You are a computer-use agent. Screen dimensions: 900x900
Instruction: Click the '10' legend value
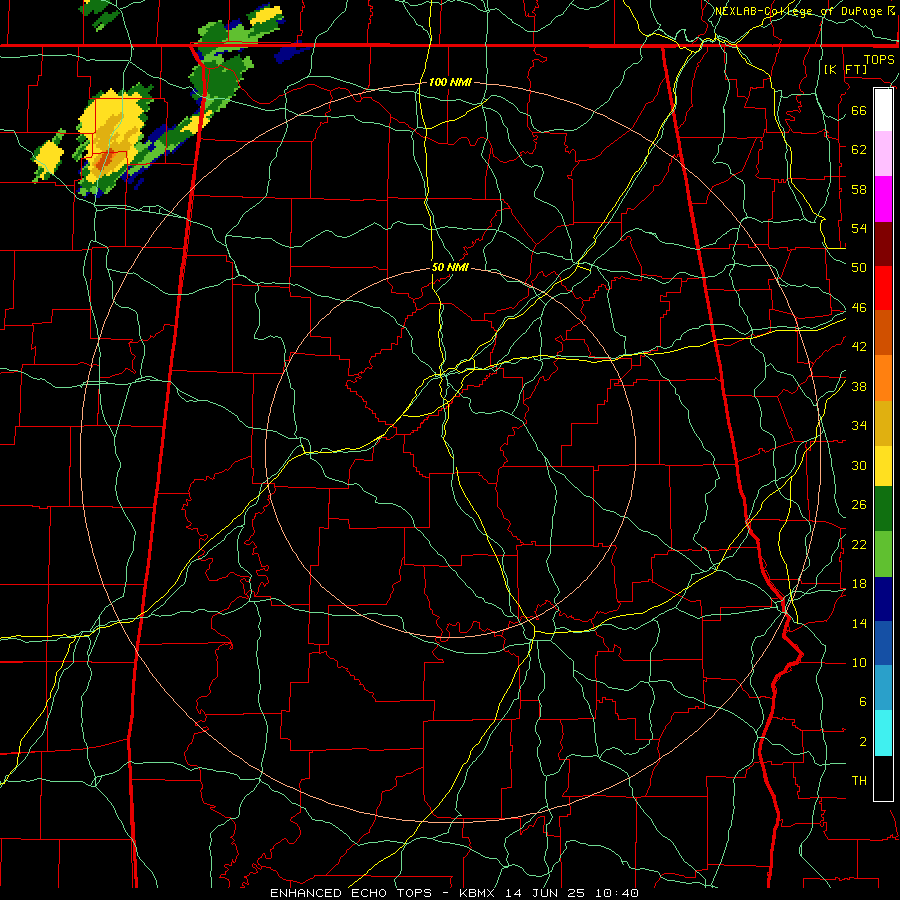coord(859,662)
